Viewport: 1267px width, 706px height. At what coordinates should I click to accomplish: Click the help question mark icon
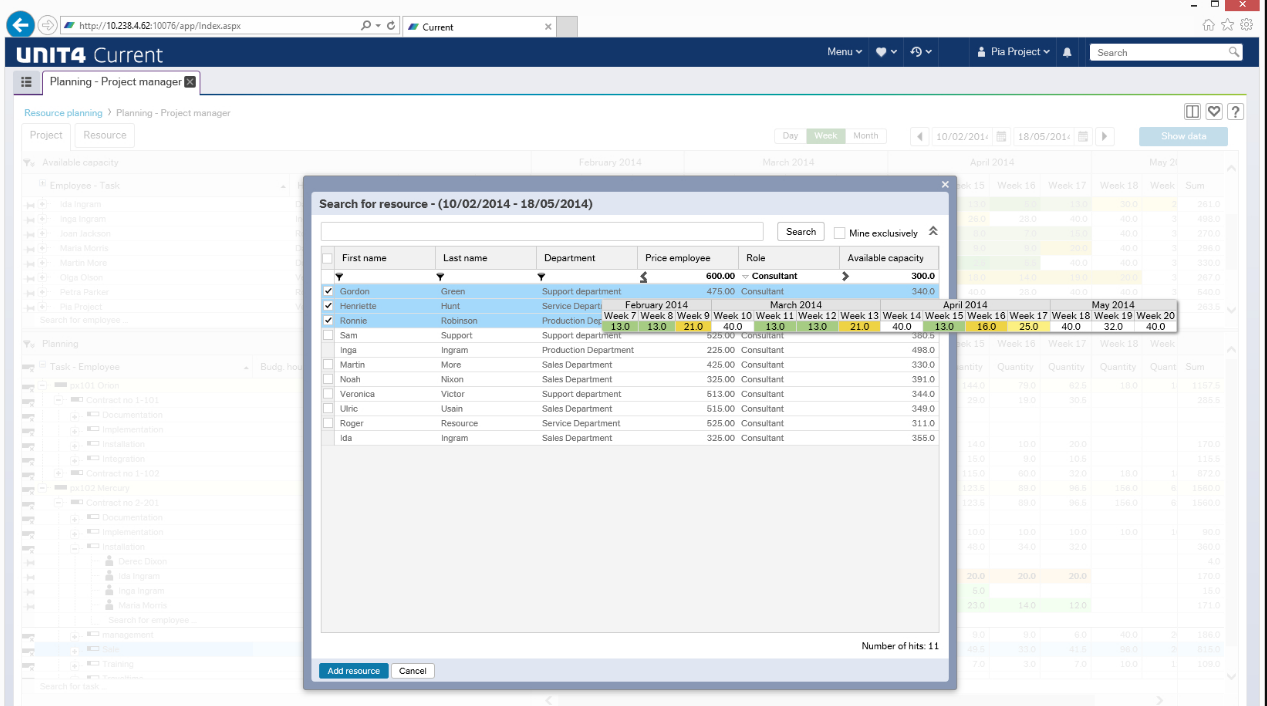tap(1236, 112)
